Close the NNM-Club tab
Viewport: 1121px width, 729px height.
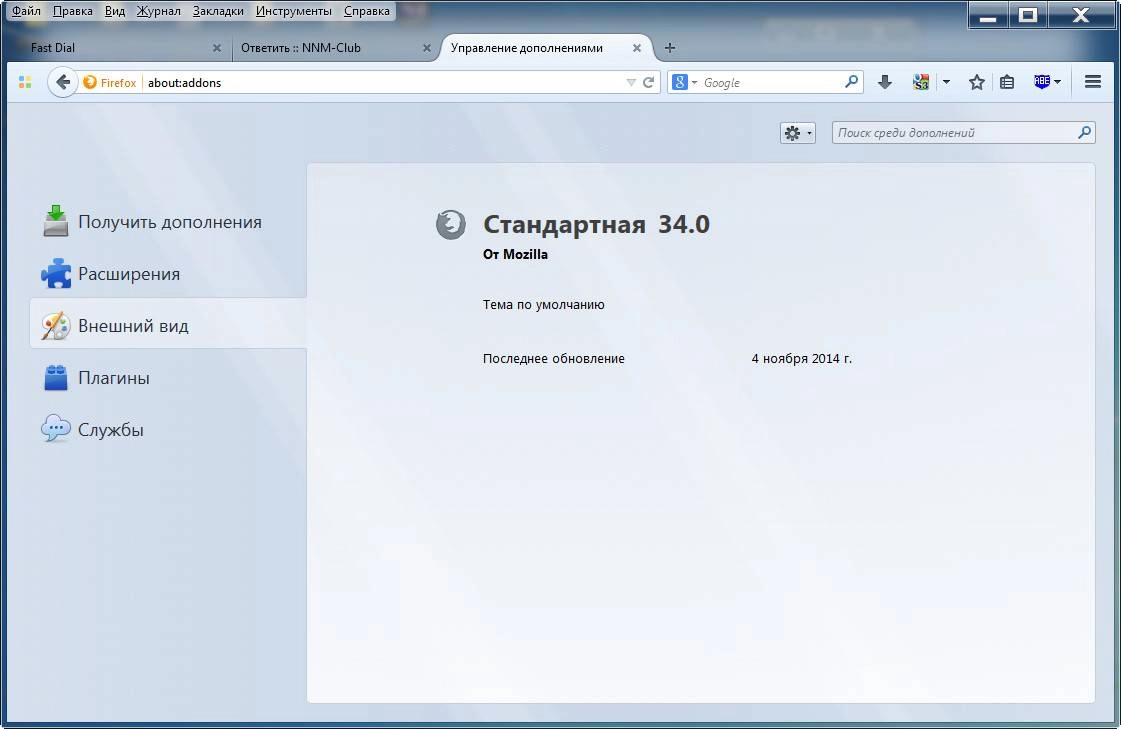click(427, 48)
